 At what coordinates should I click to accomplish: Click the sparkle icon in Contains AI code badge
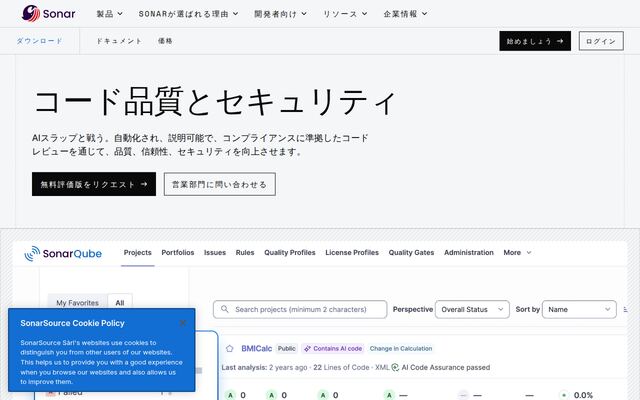tap(307, 349)
